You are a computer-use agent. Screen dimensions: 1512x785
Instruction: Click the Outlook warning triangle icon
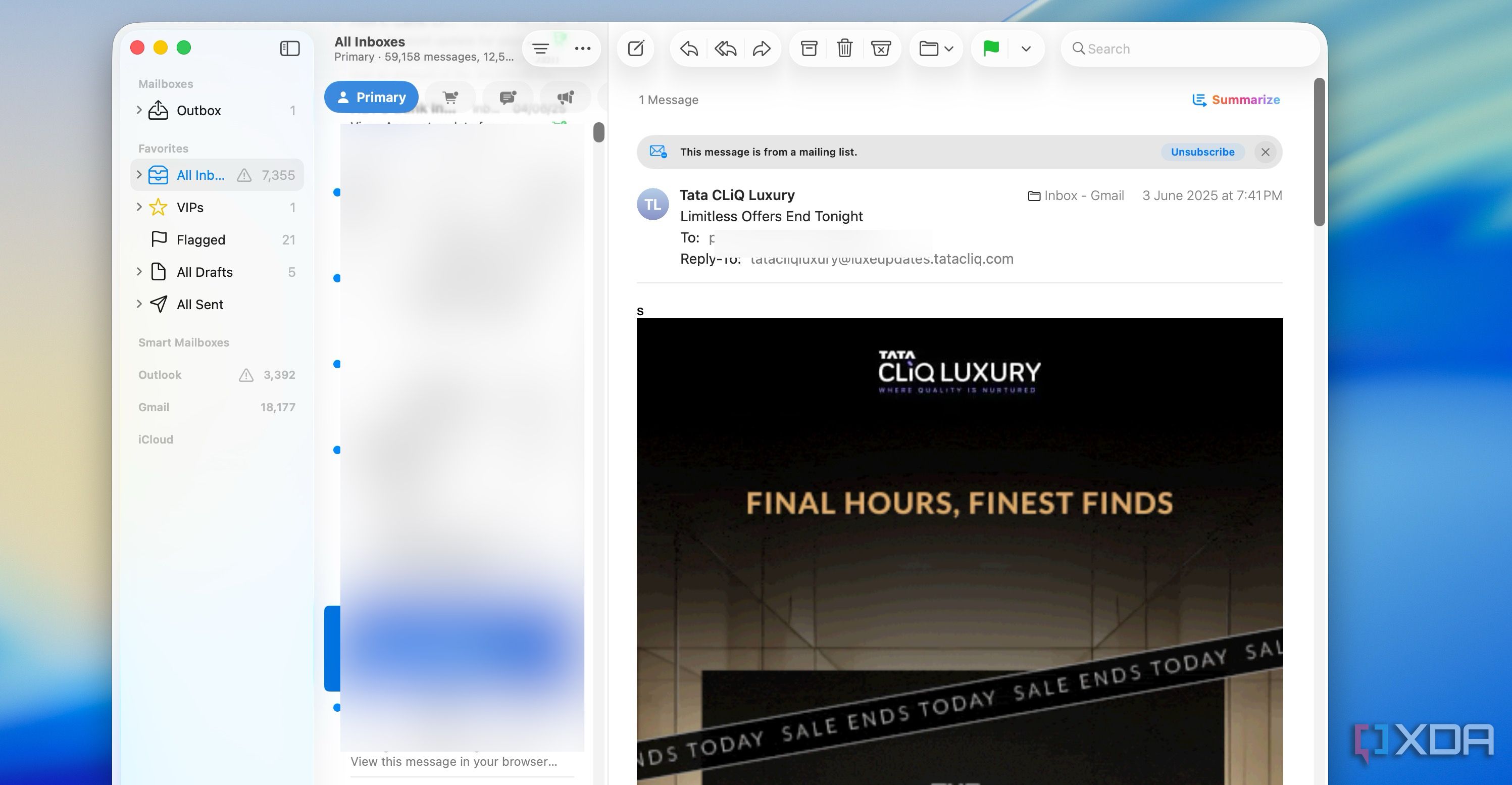pyautogui.click(x=246, y=375)
